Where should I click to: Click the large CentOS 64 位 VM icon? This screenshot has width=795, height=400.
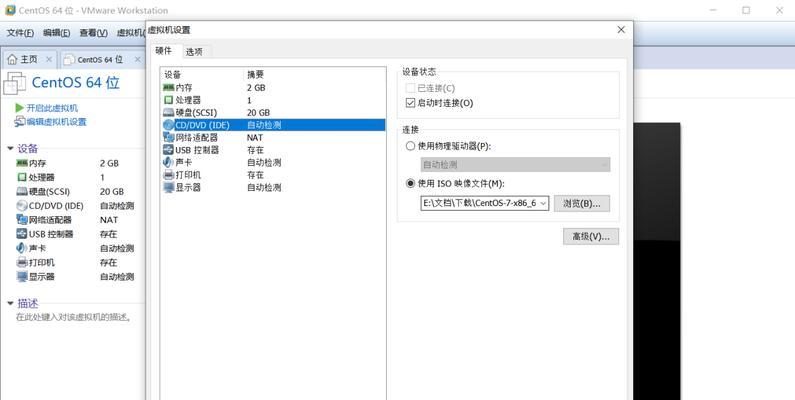(x=15, y=83)
